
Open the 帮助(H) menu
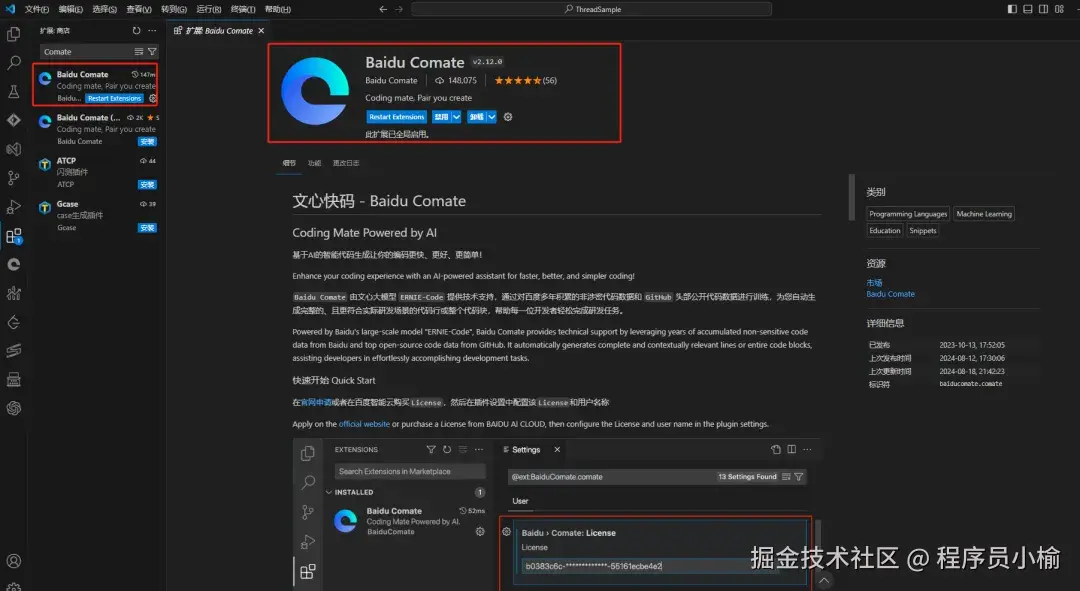tap(278, 9)
